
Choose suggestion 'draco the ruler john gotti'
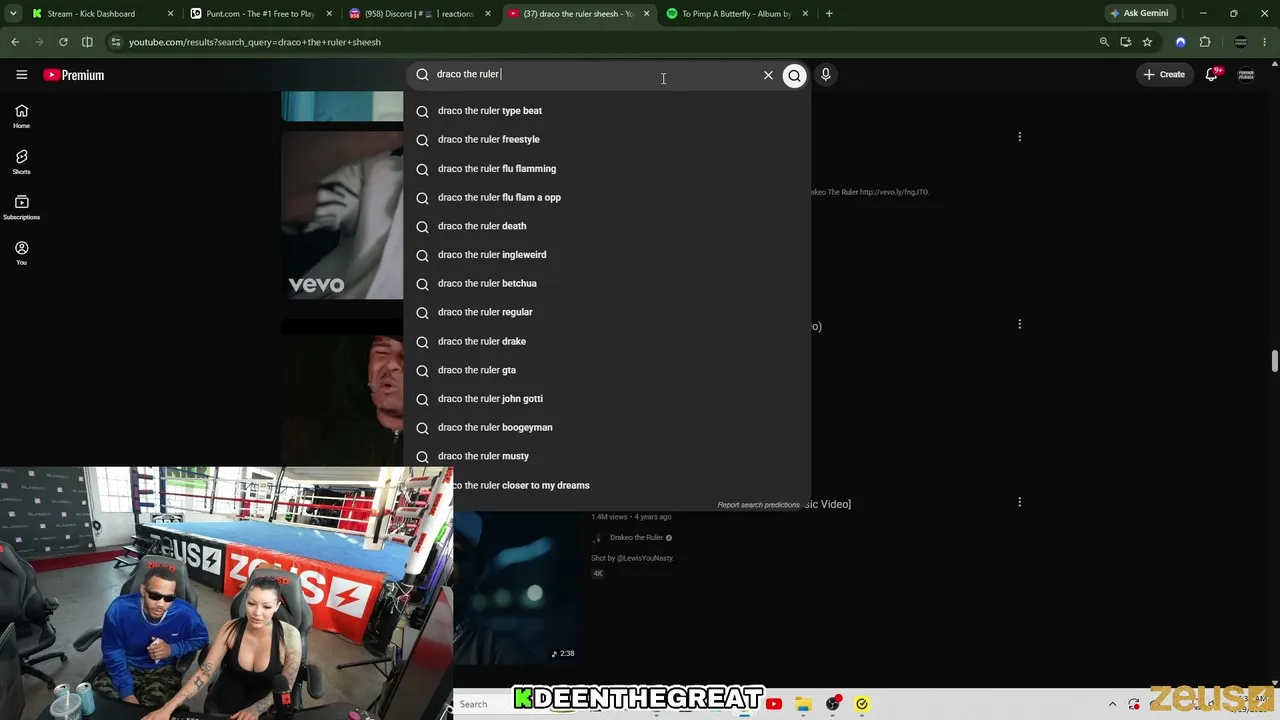[x=606, y=399]
